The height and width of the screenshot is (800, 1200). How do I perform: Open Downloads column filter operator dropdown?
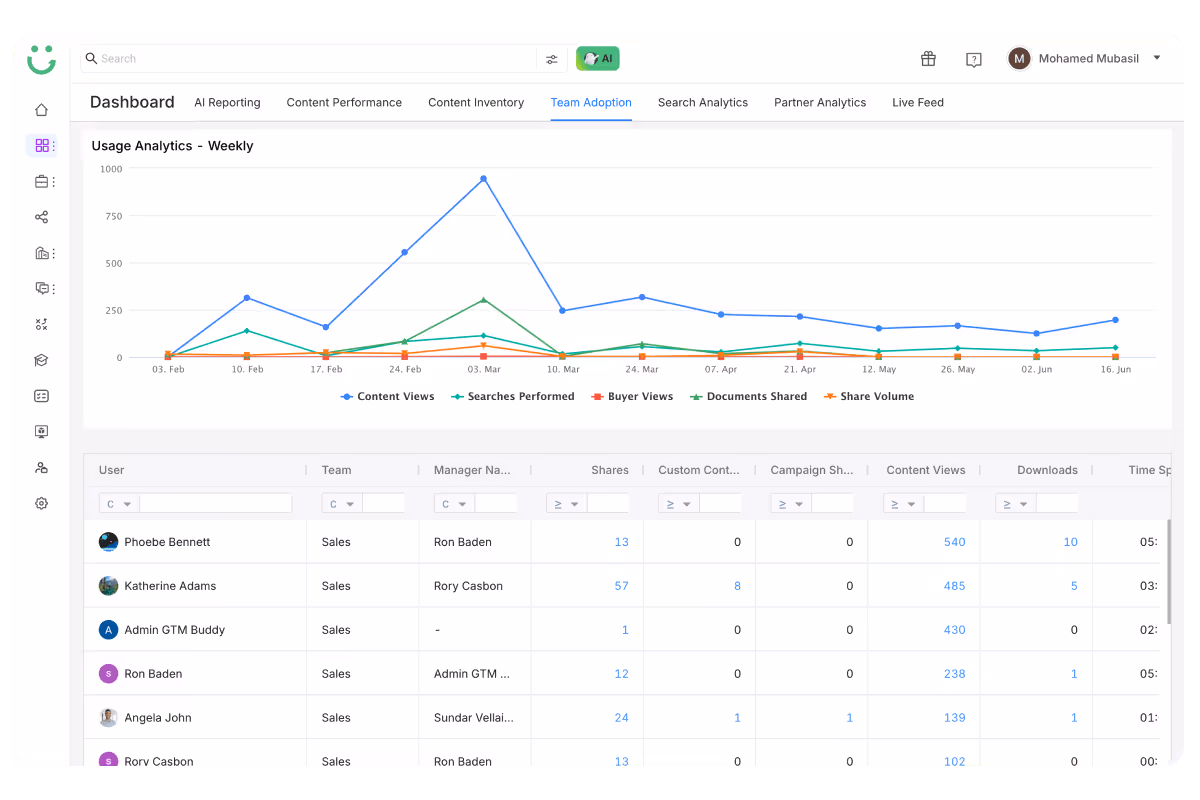pos(1014,504)
